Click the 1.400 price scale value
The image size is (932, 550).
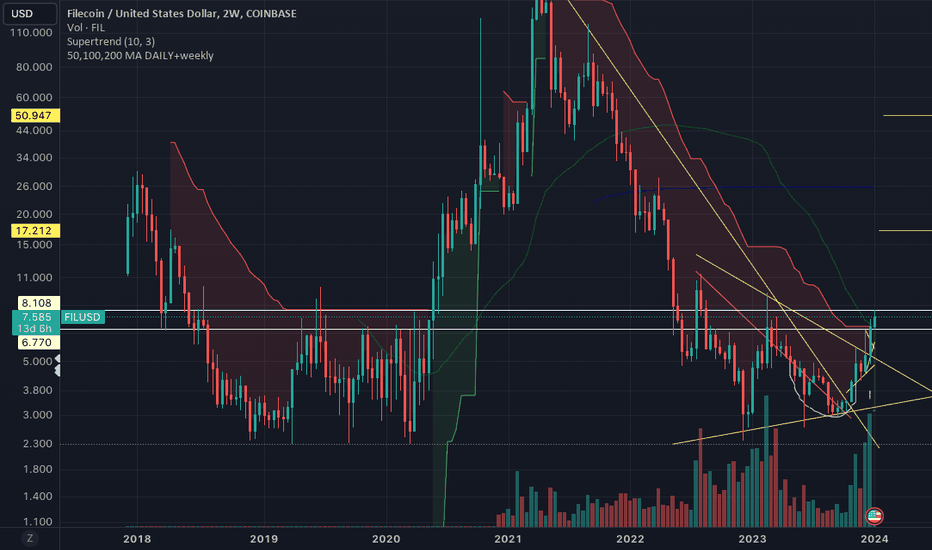[x=37, y=496]
